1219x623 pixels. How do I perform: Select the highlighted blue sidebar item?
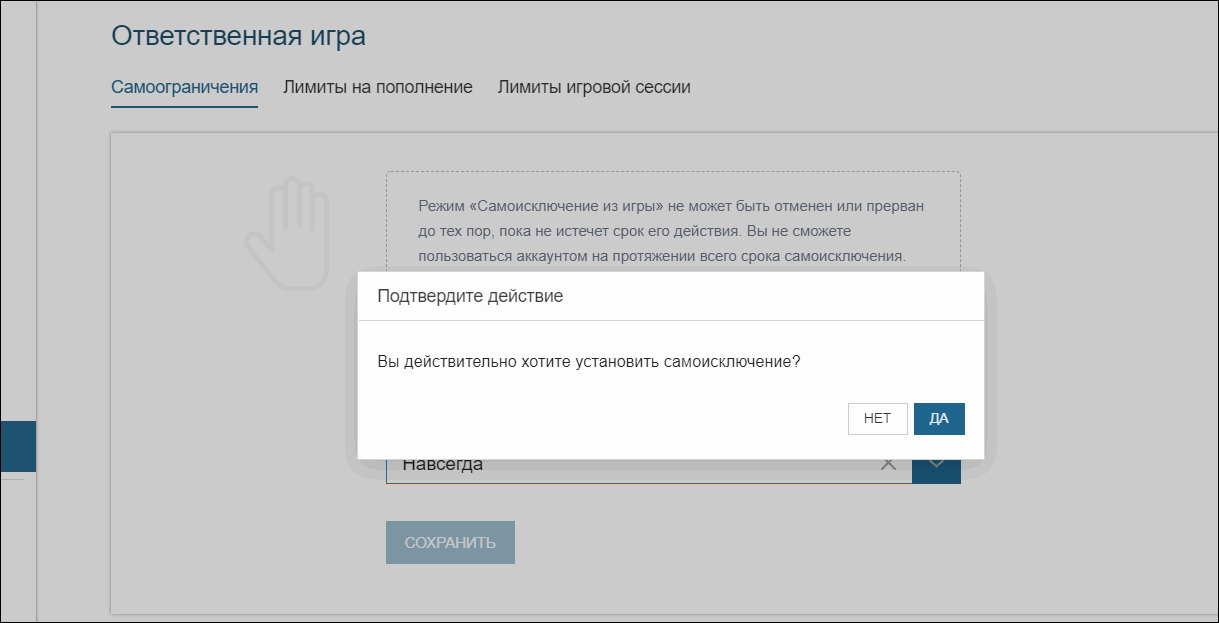(x=18, y=446)
